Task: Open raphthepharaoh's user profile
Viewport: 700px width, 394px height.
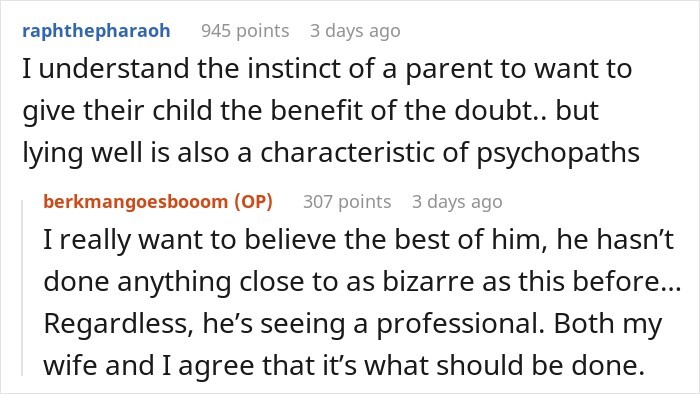Action: click(x=96, y=31)
